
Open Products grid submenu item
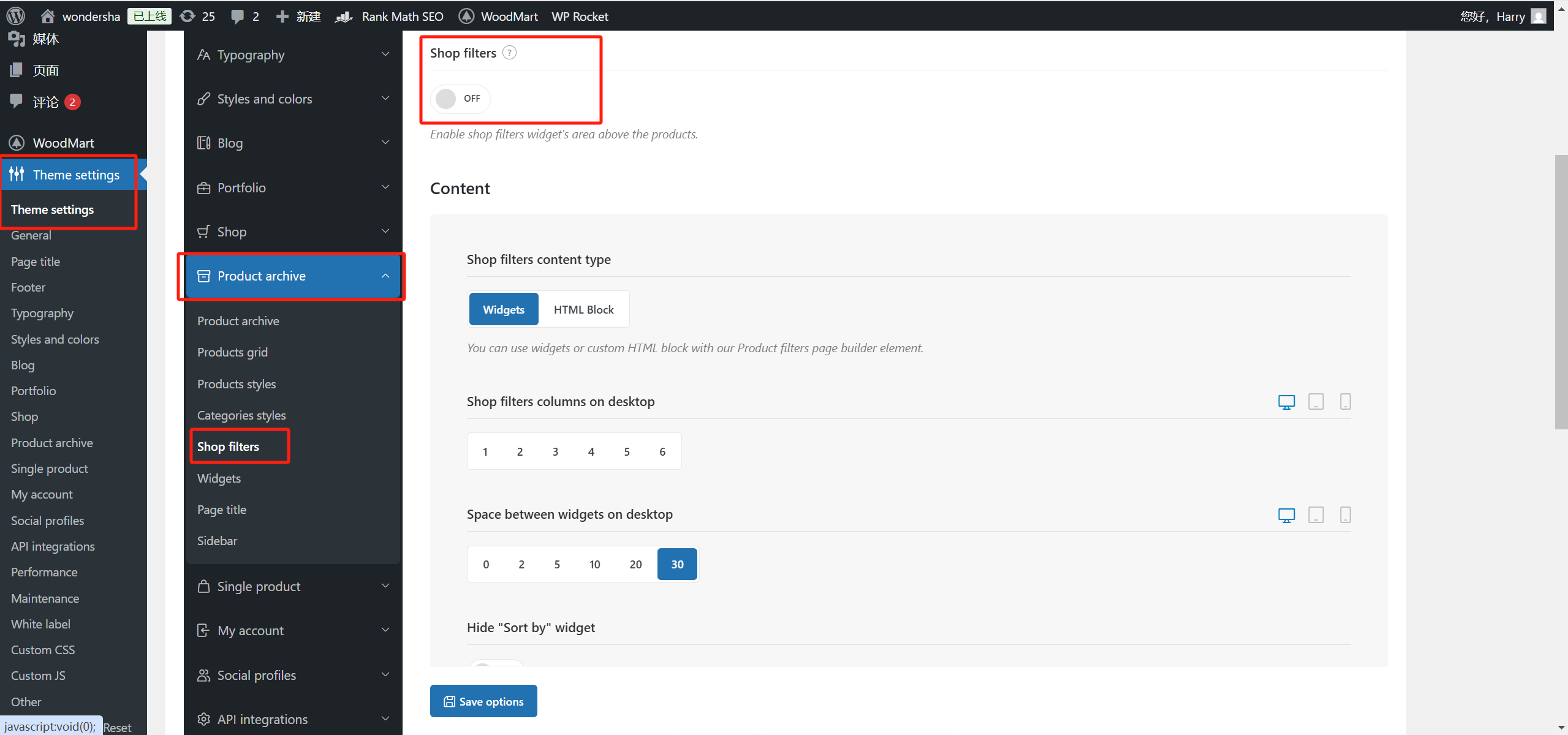[x=232, y=352]
